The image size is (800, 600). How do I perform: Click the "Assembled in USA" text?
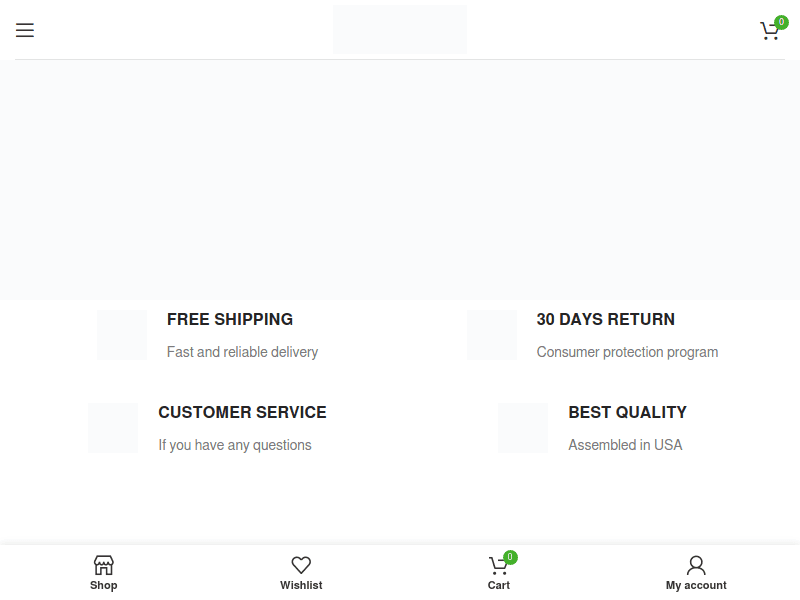tap(625, 445)
